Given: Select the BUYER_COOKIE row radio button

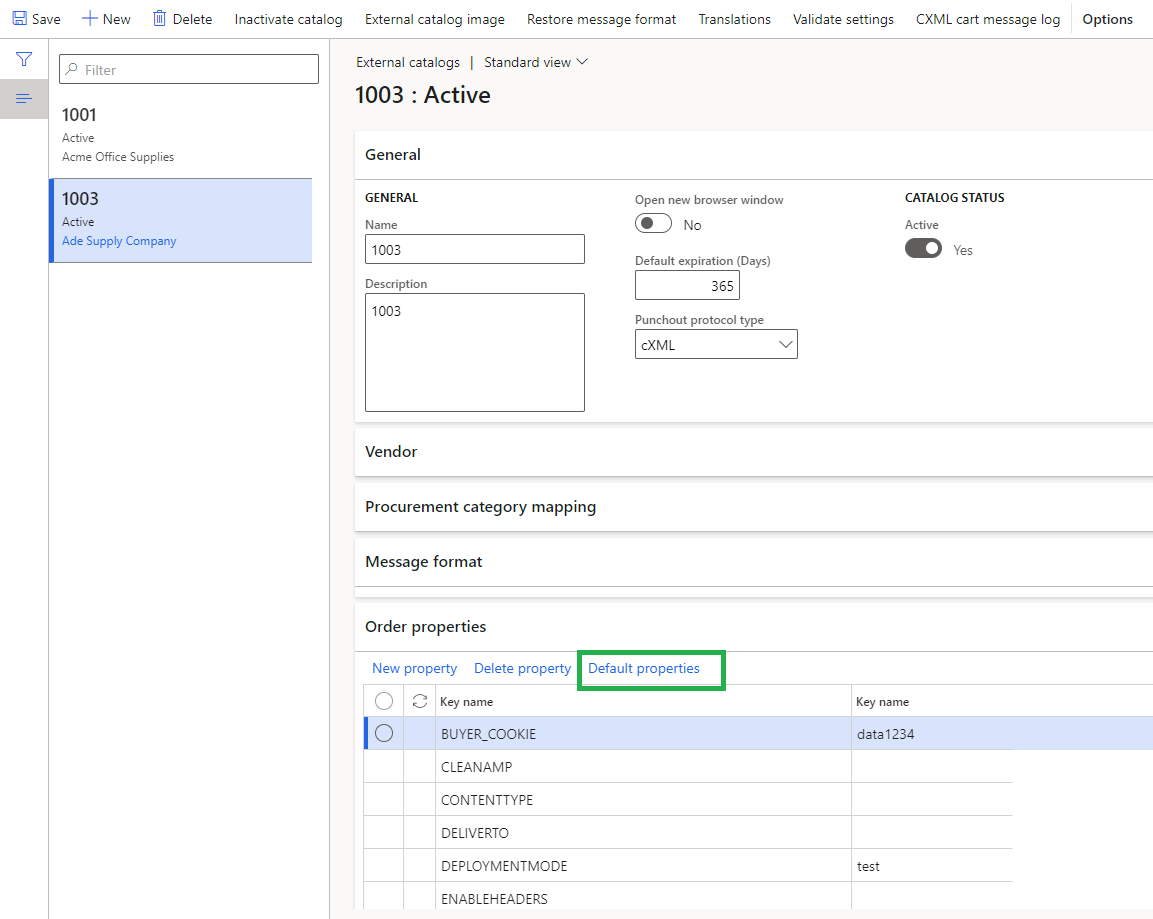Looking at the screenshot, I should [384, 734].
